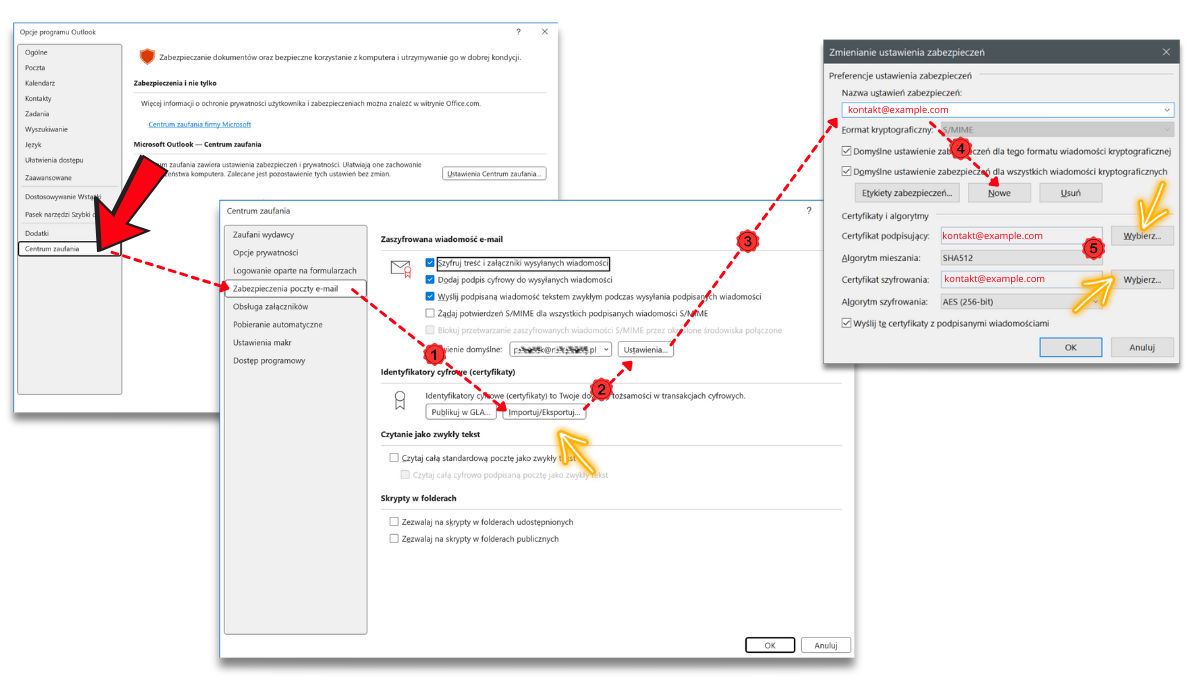Viewport: 1190px width, 682px height.
Task: Click the Certyfikat podpisujący field
Action: click(x=1021, y=236)
